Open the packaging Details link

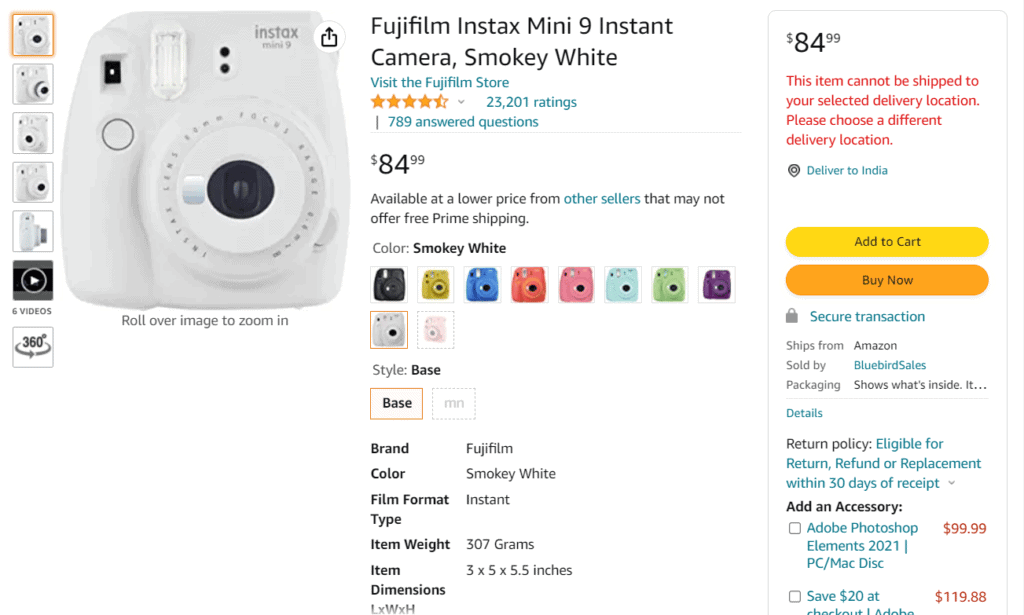point(804,413)
